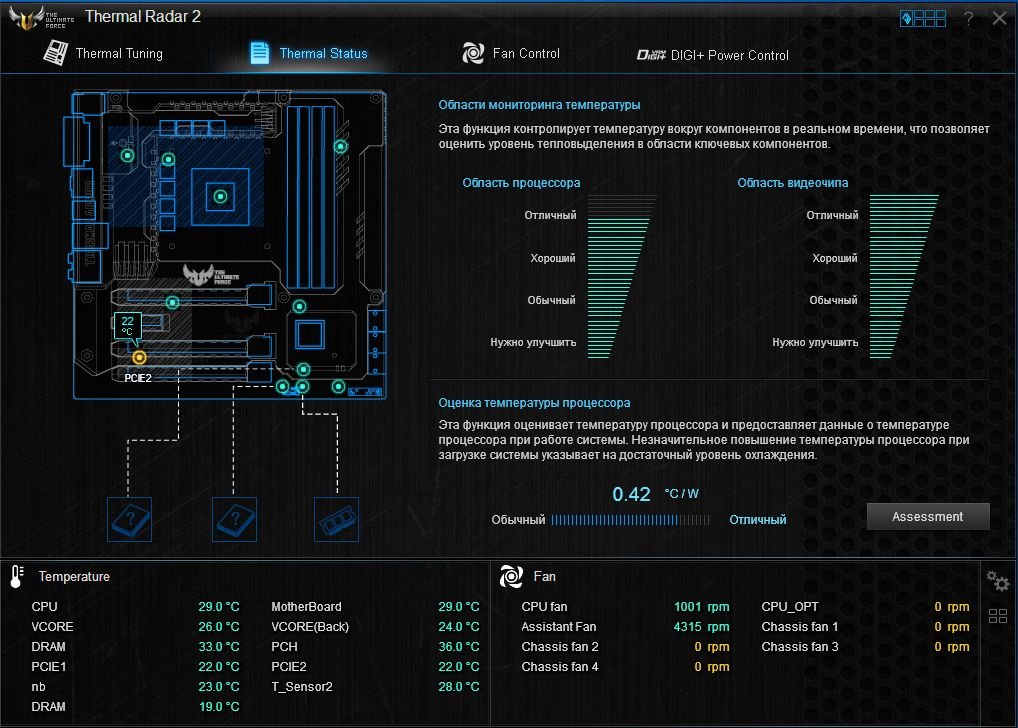Click the thermometer Temperature icon

17,576
